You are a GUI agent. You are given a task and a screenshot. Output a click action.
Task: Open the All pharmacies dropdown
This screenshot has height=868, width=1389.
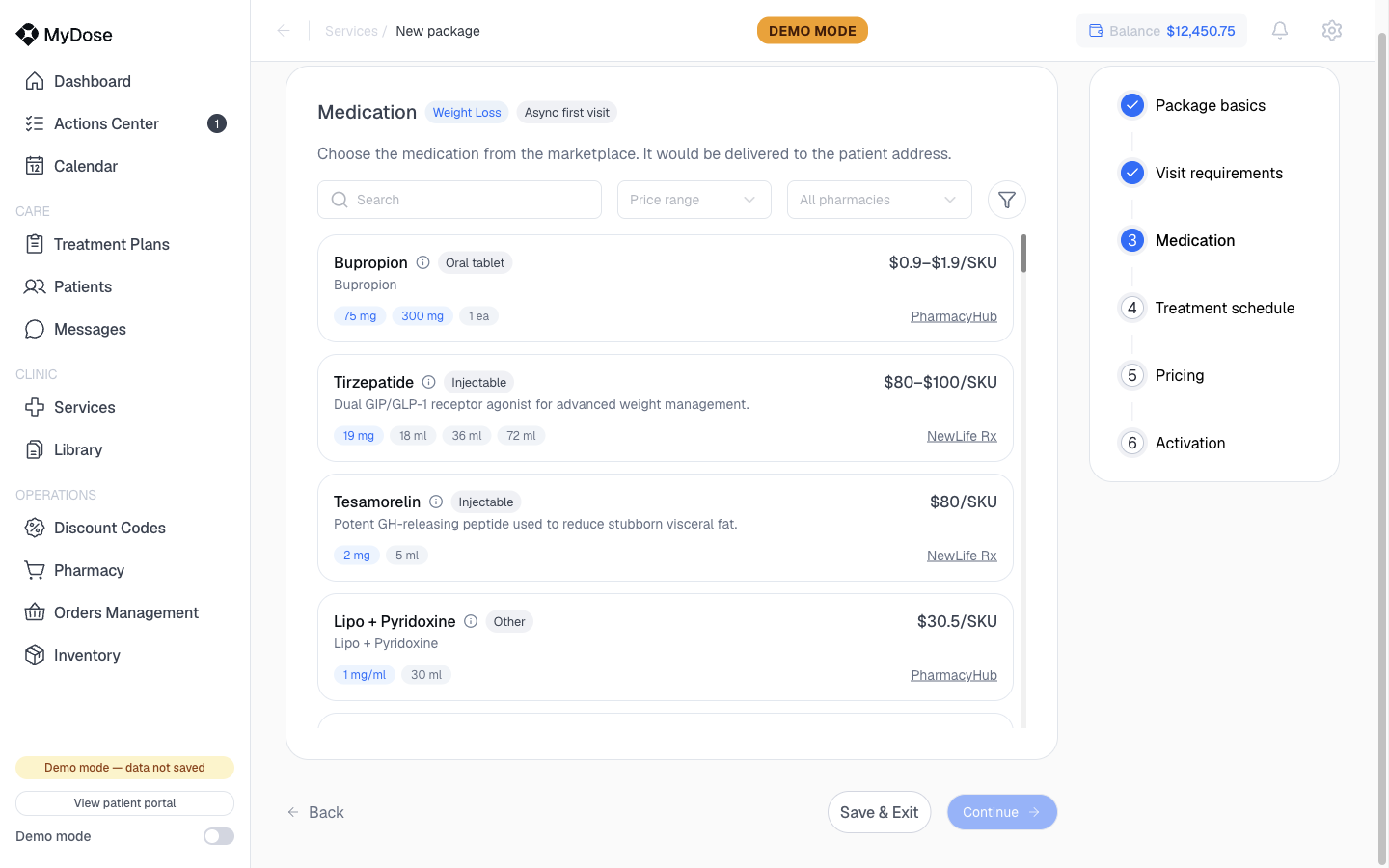coord(880,200)
